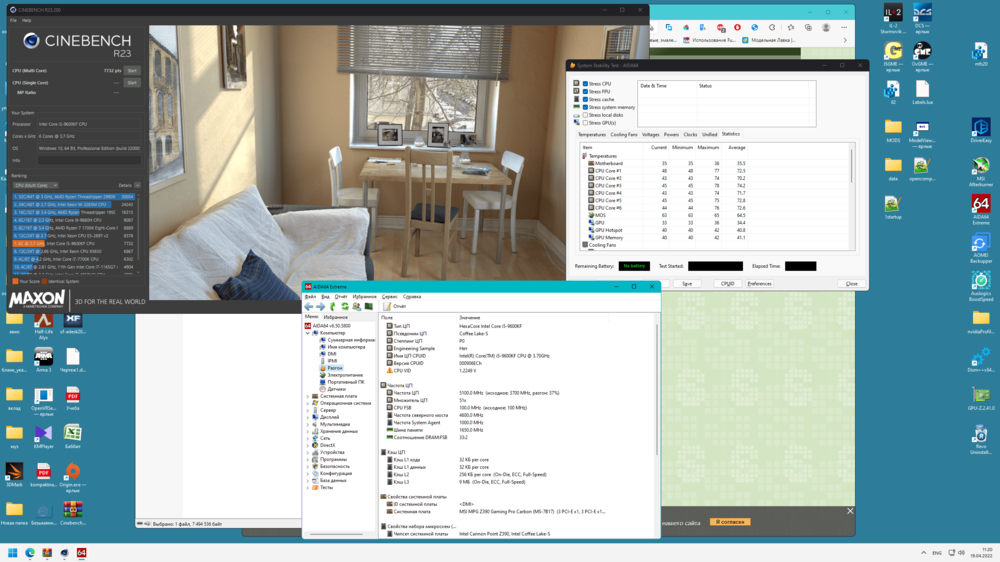Start CPU (Multi Core) test in Cinebench
The width and height of the screenshot is (1000, 562).
coord(132,71)
